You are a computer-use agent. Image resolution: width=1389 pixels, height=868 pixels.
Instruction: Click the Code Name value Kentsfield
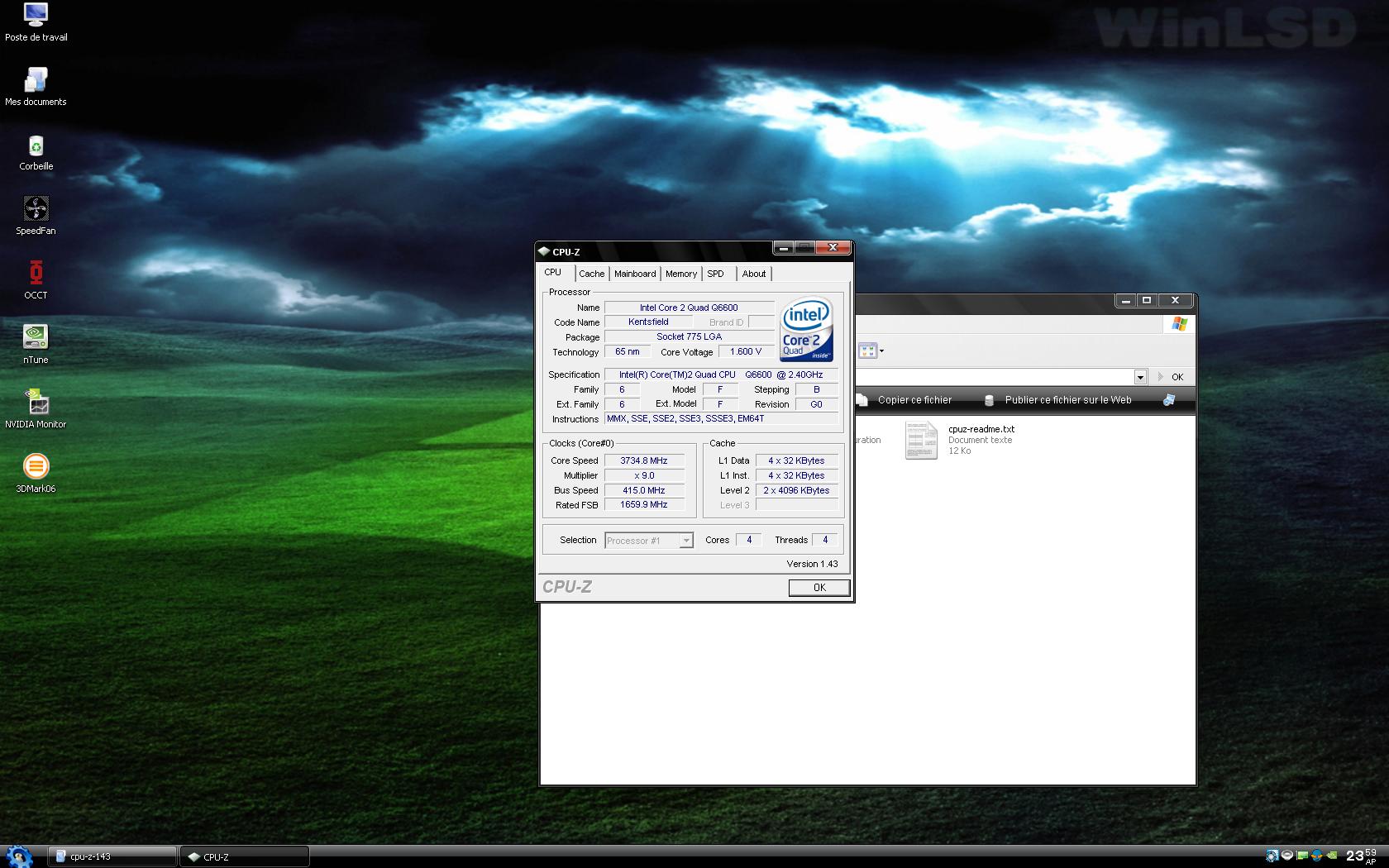648,322
